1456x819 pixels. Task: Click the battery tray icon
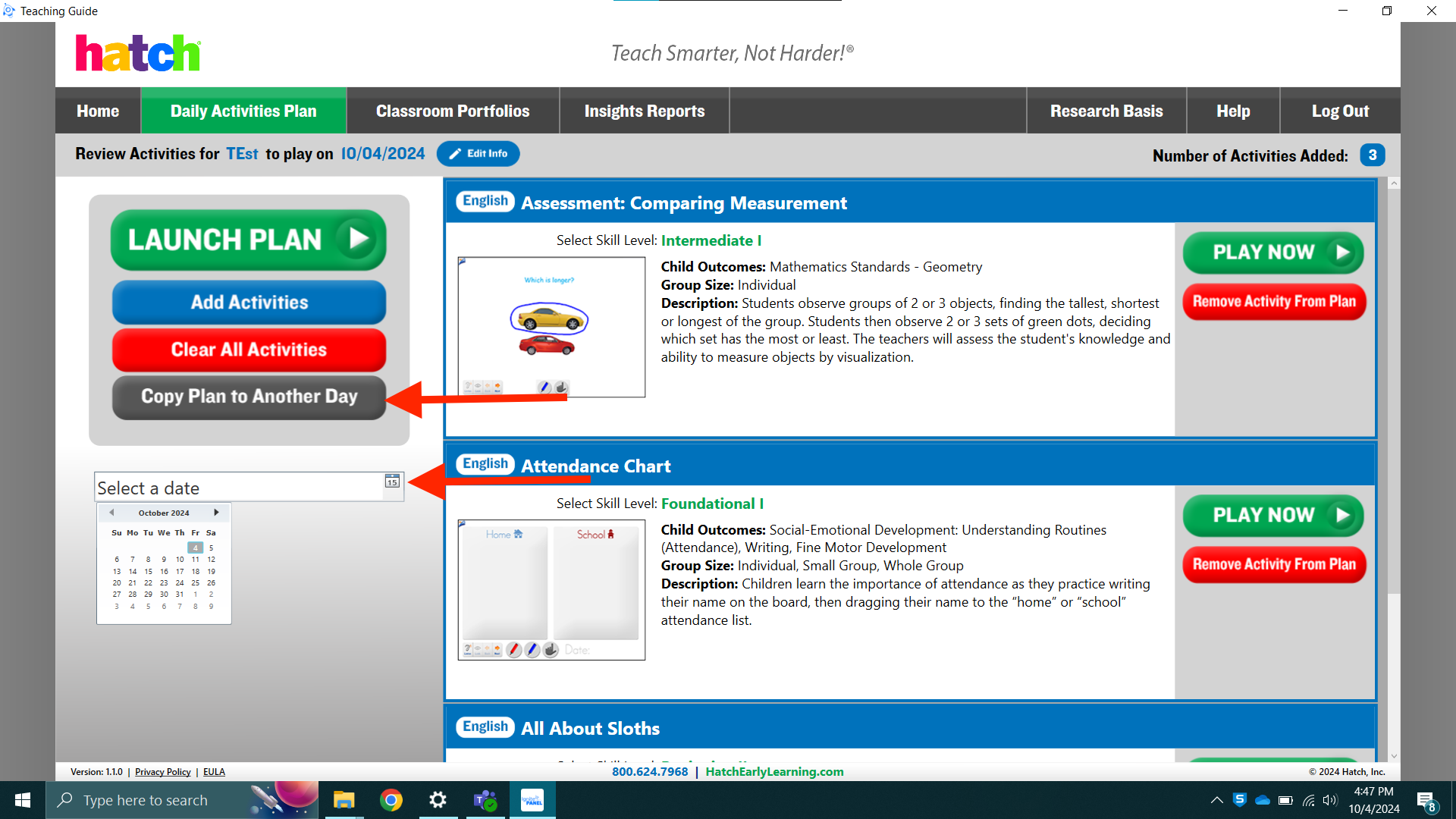point(1285,800)
